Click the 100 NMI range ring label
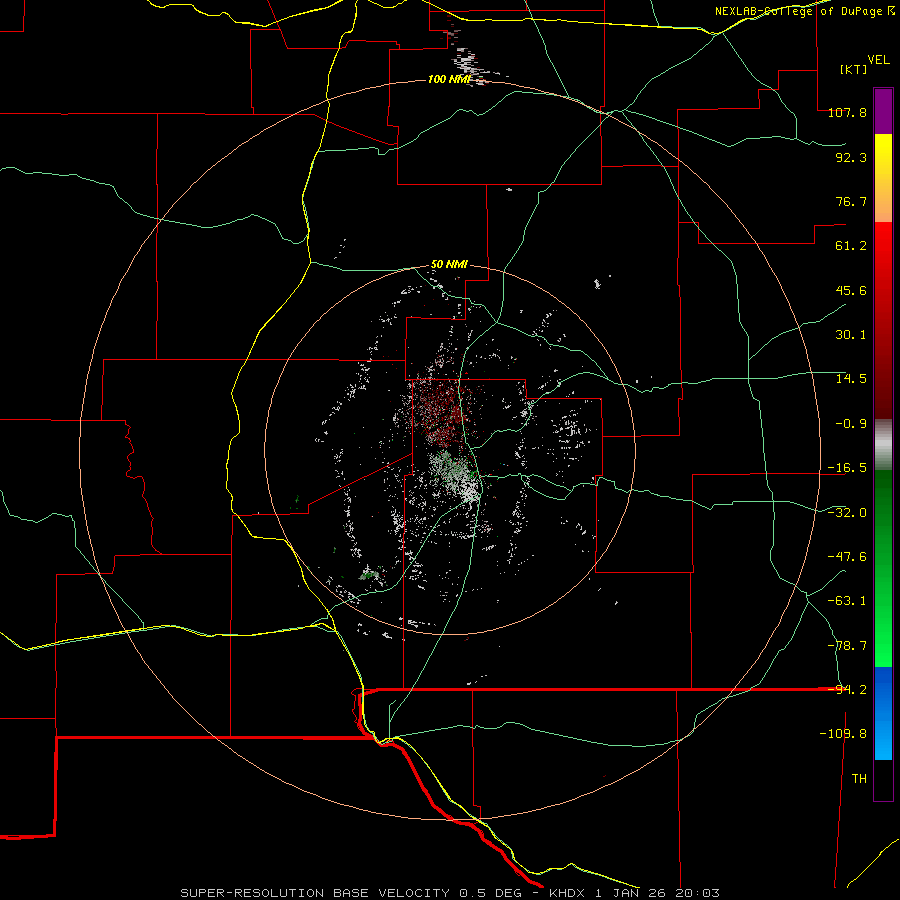 pyautogui.click(x=449, y=79)
